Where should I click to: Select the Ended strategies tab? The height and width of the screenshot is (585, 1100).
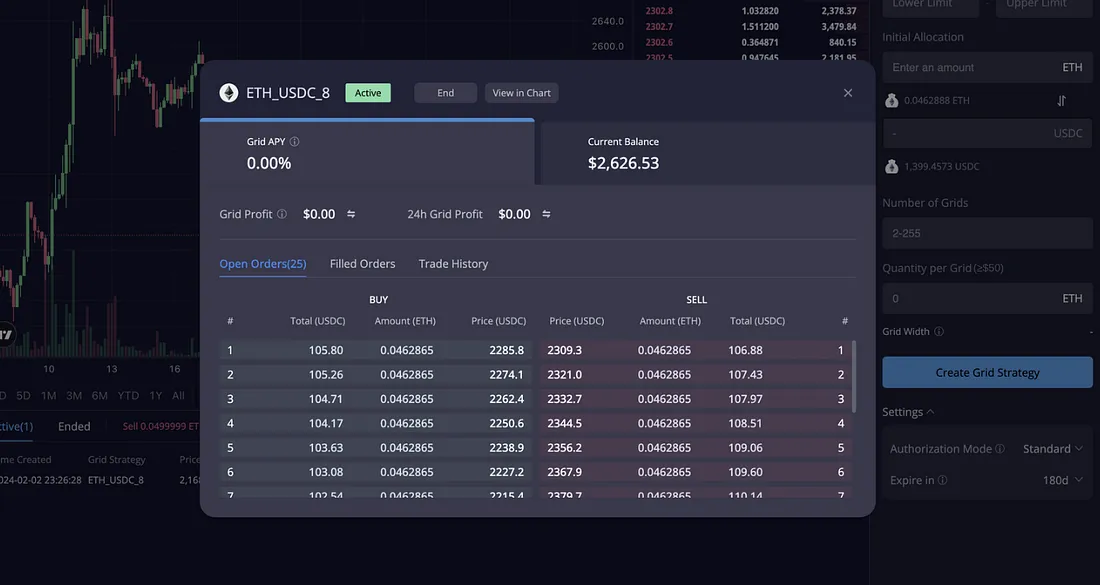pos(74,426)
